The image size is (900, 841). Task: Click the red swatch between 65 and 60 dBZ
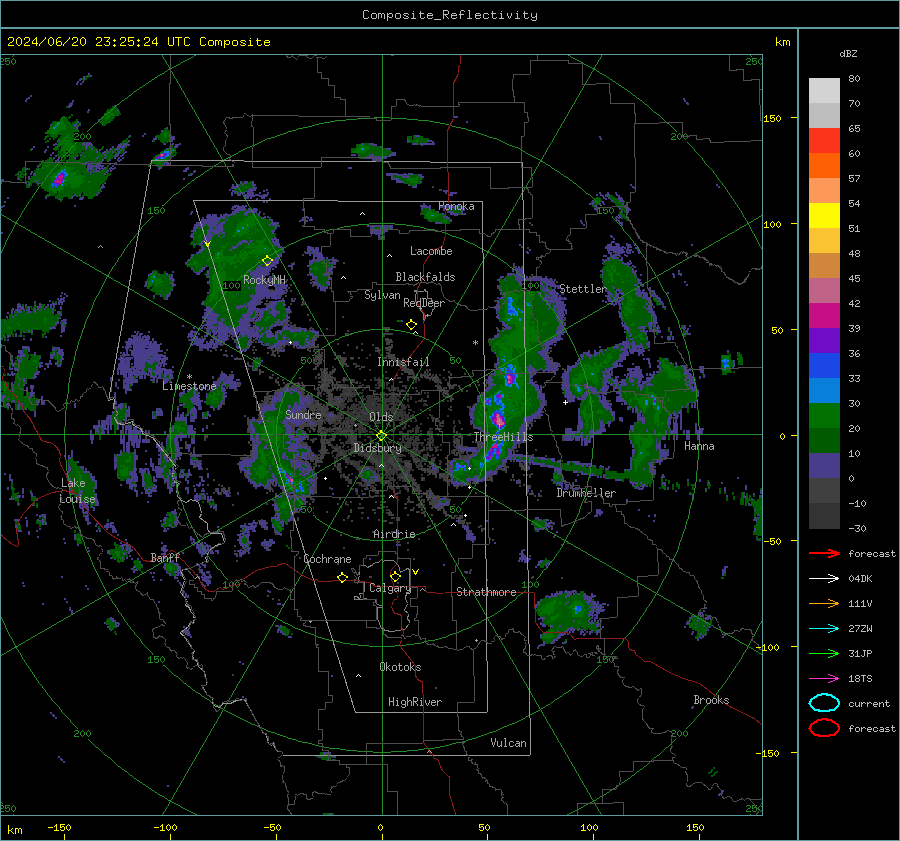824,140
